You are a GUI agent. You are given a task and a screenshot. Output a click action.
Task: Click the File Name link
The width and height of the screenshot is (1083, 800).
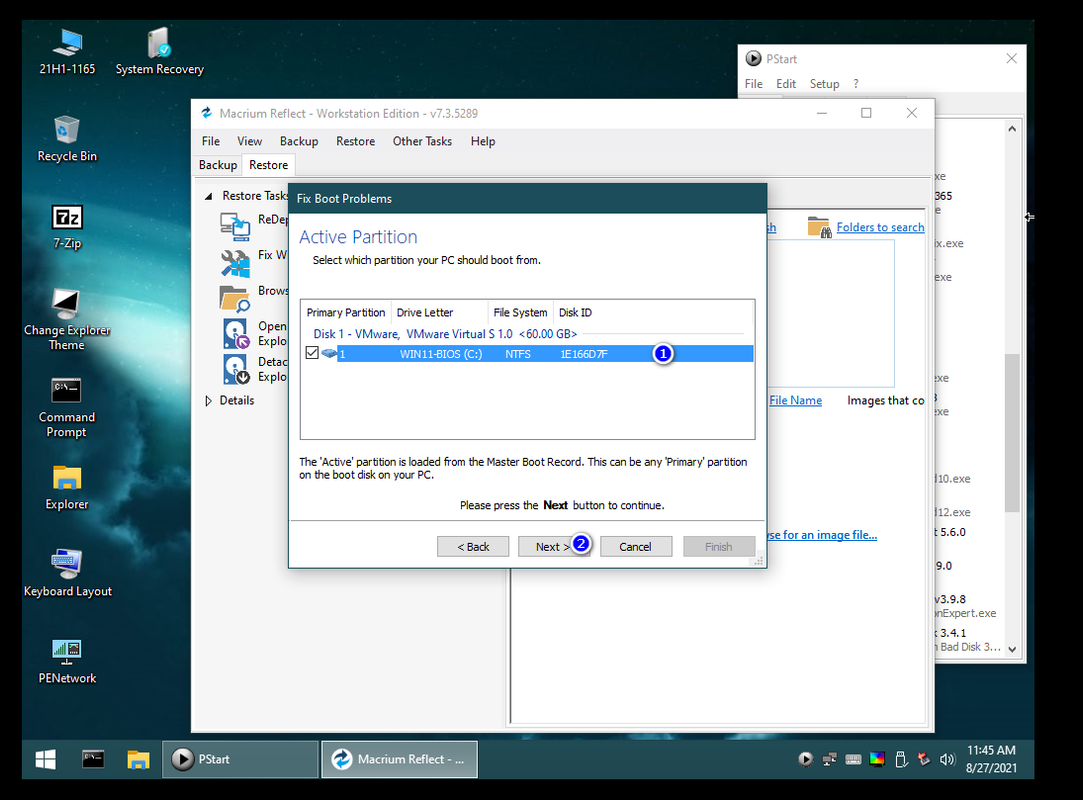pyautogui.click(x=795, y=401)
